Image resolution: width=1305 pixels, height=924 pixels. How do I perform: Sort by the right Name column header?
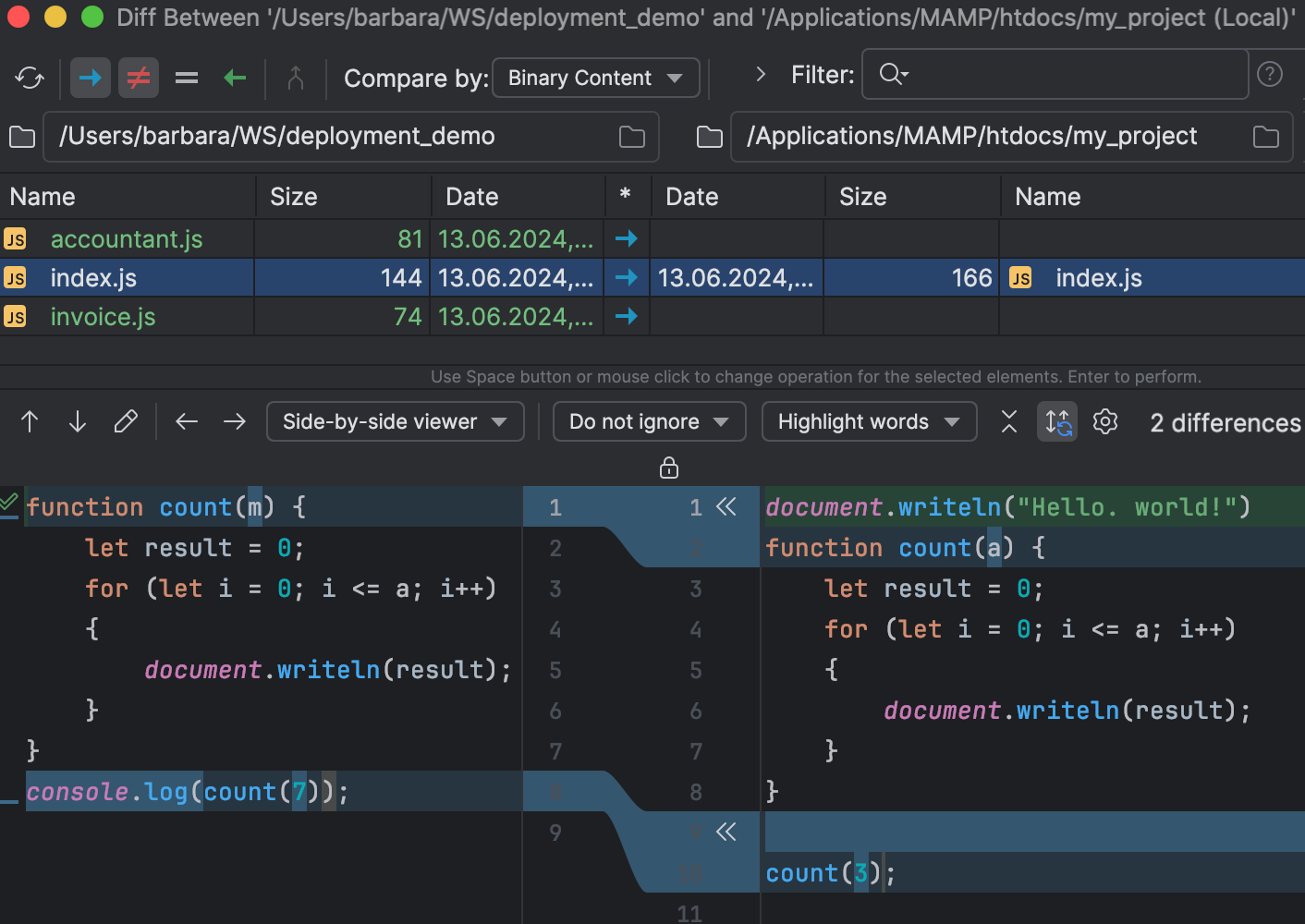point(1153,197)
